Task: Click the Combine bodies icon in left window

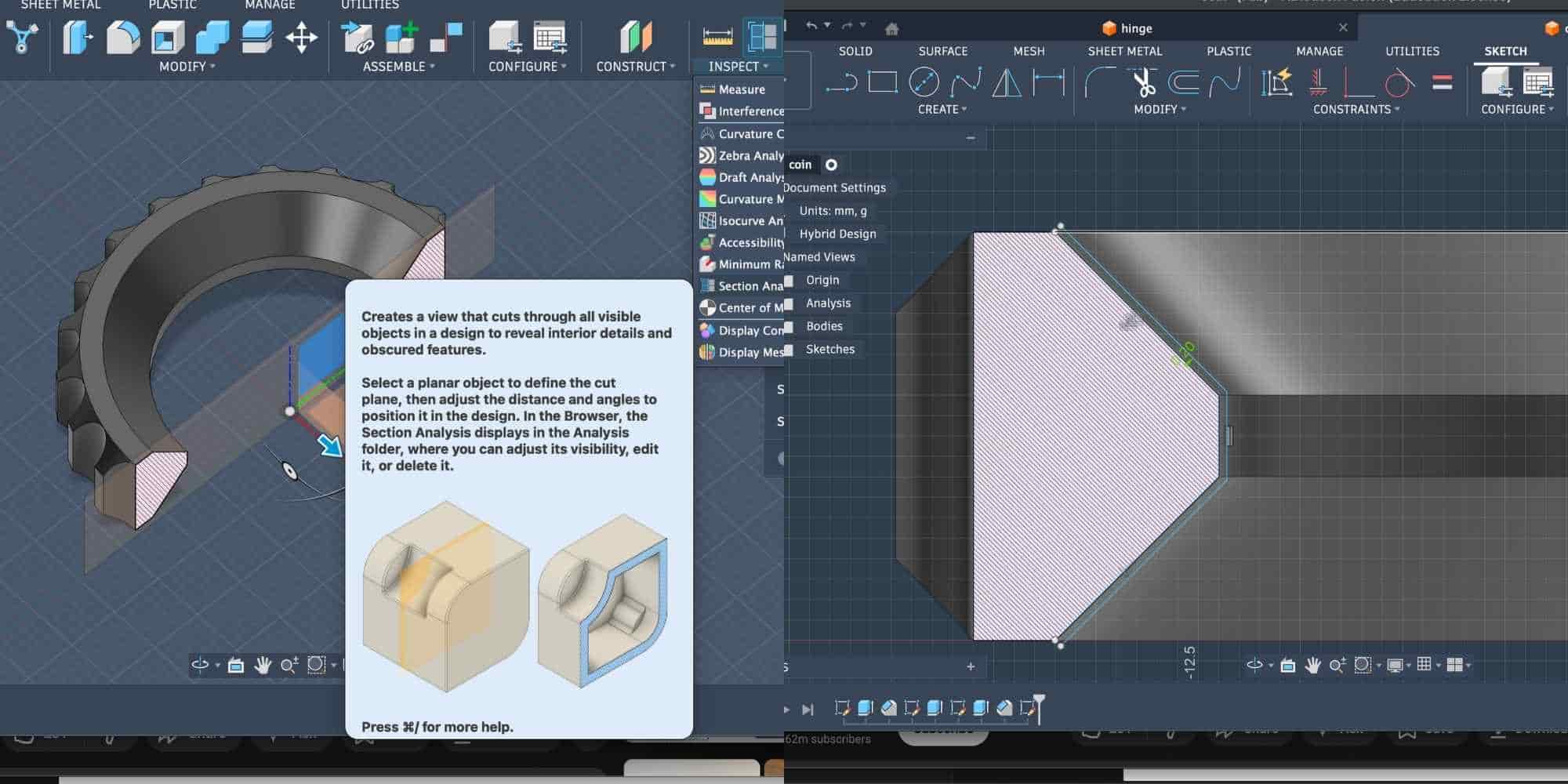Action: [x=212, y=37]
